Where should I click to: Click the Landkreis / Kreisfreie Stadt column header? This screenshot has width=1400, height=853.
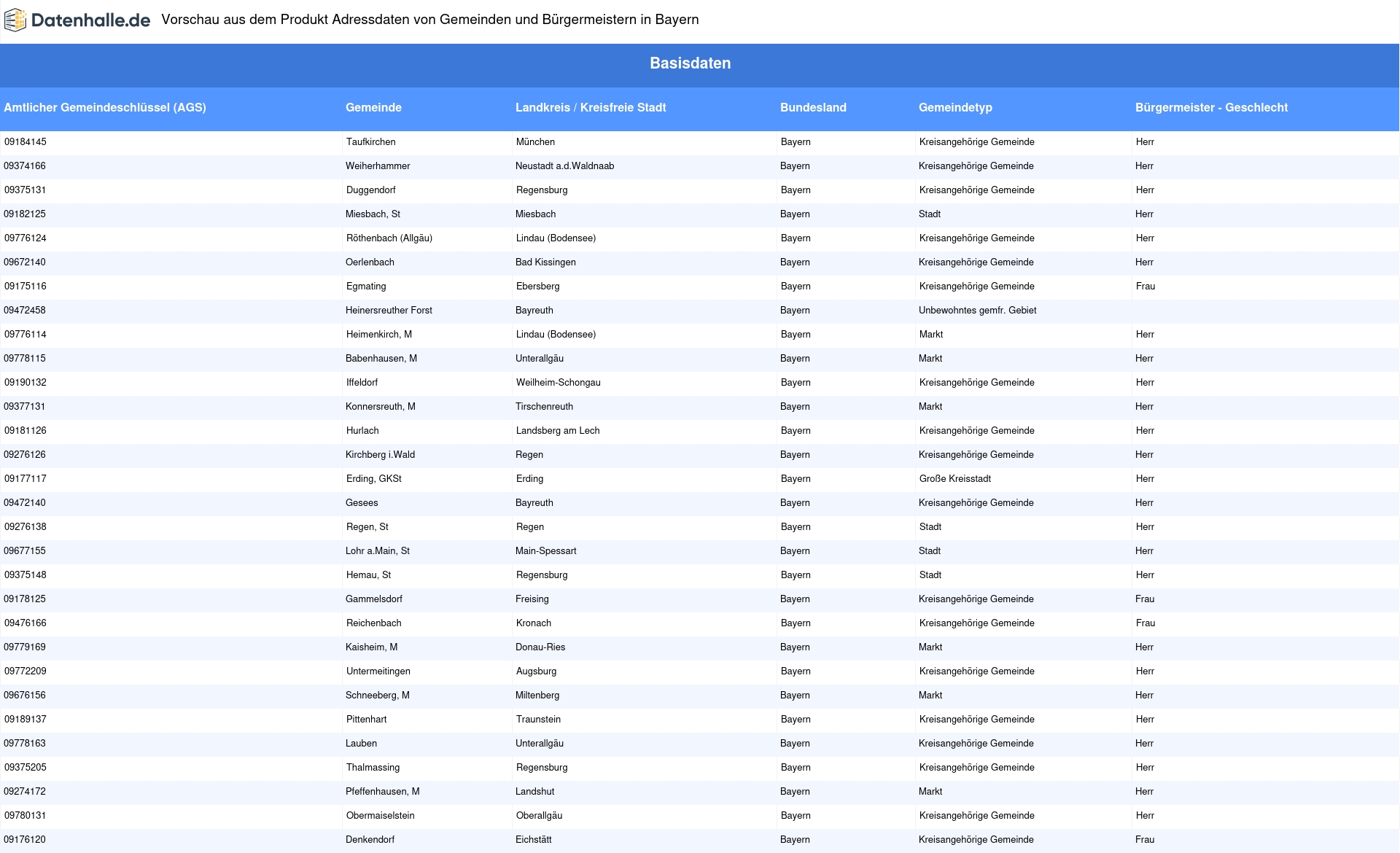pyautogui.click(x=591, y=107)
